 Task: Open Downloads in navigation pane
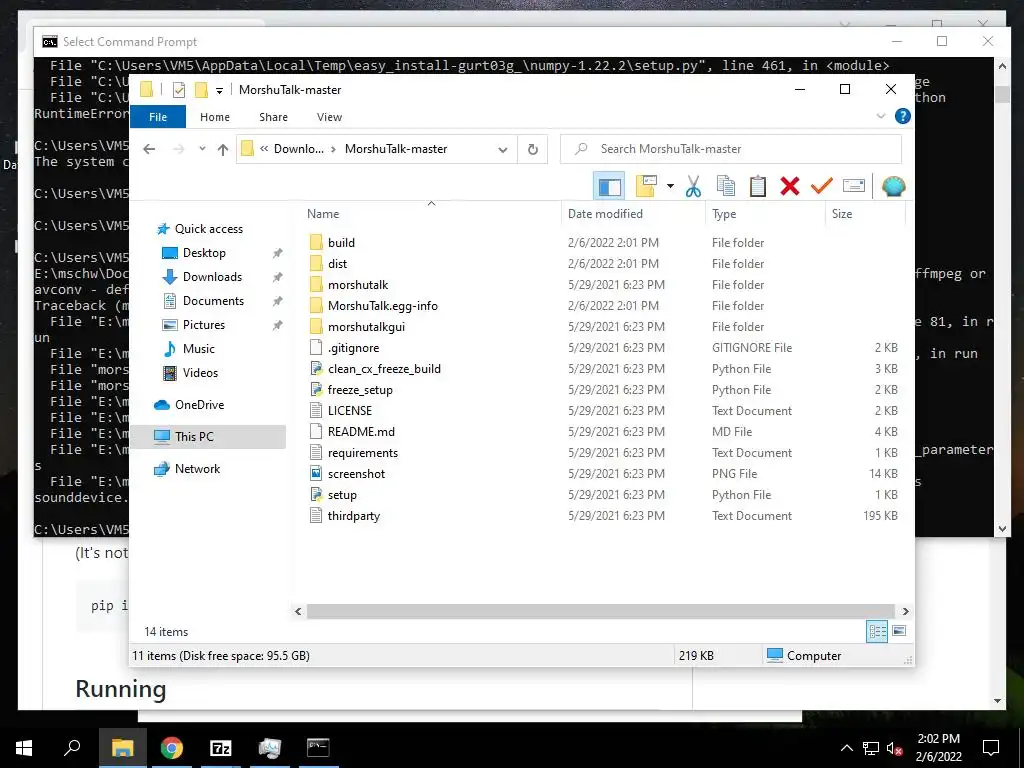[212, 277]
